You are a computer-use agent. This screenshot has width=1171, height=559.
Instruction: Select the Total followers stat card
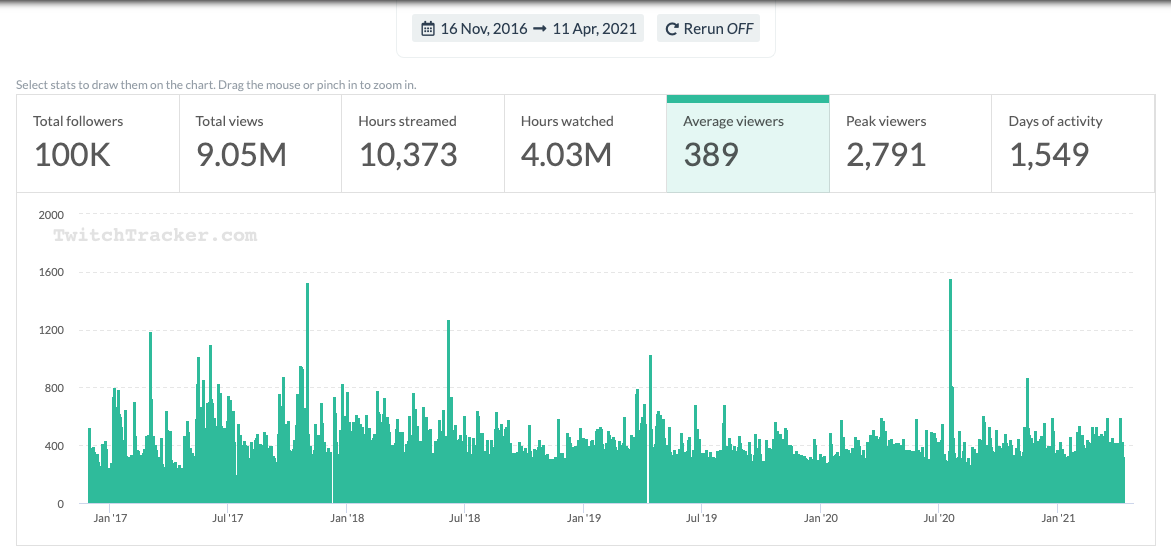tap(98, 143)
